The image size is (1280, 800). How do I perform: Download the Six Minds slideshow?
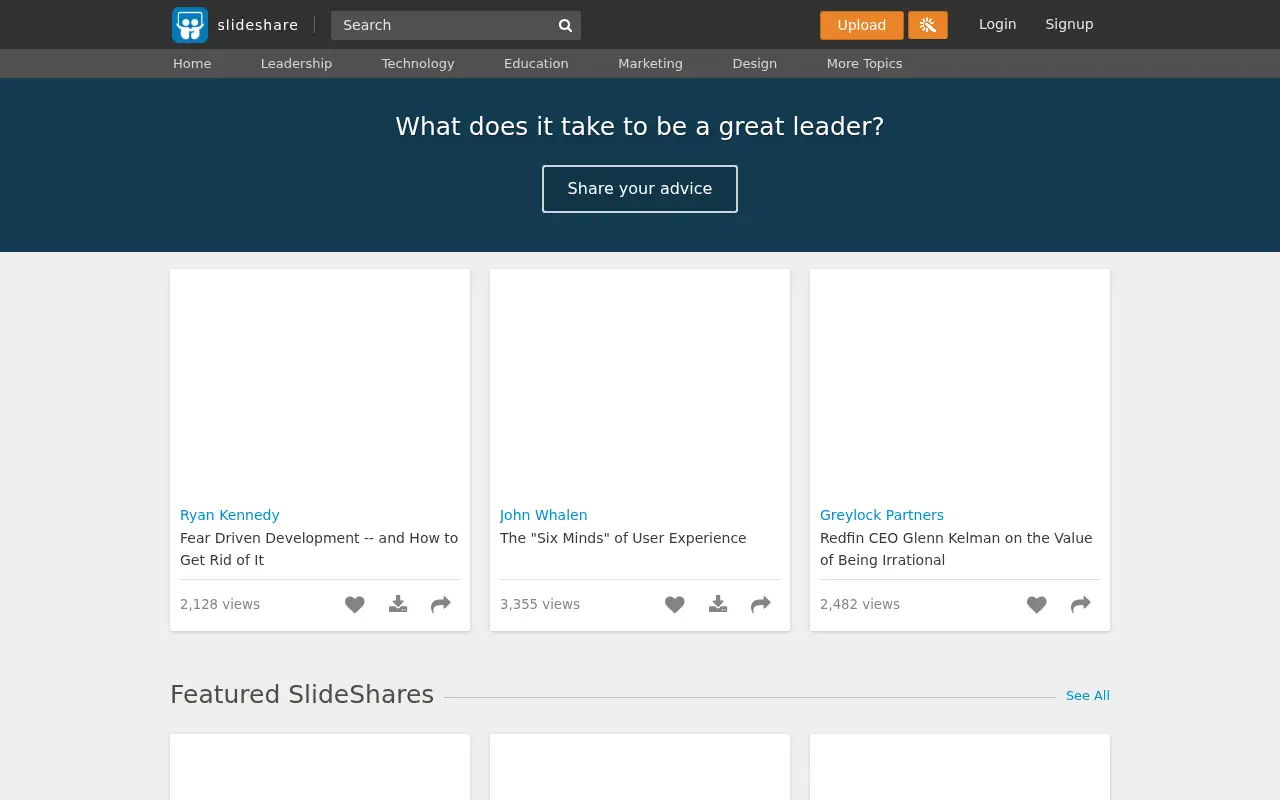(718, 604)
